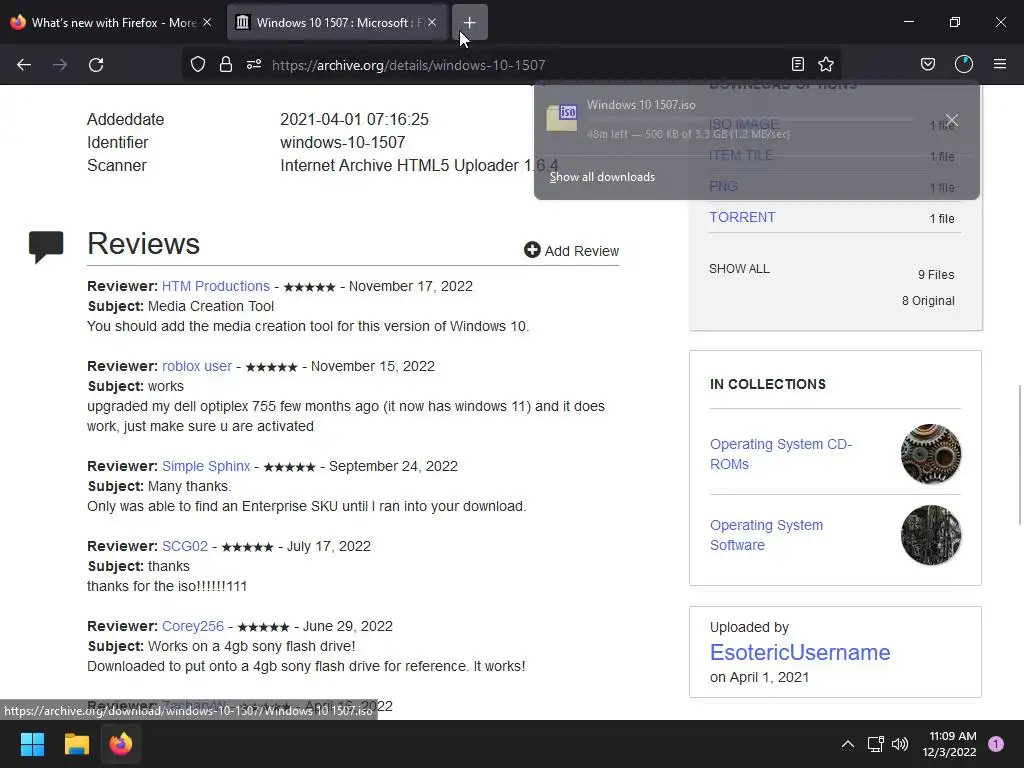
Task: Close the Windows 10 1507 tab
Action: point(432,22)
